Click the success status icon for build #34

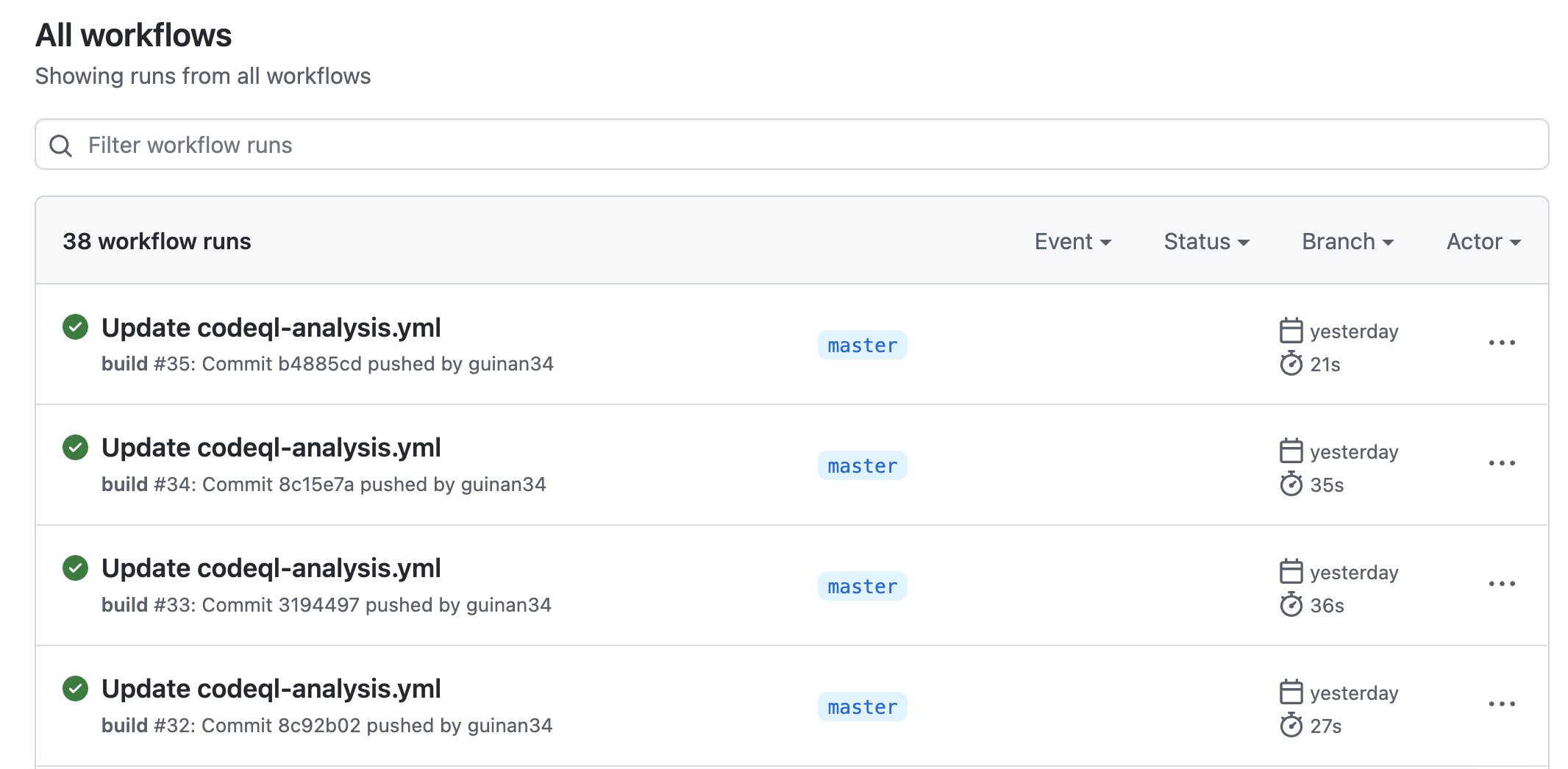pos(76,448)
